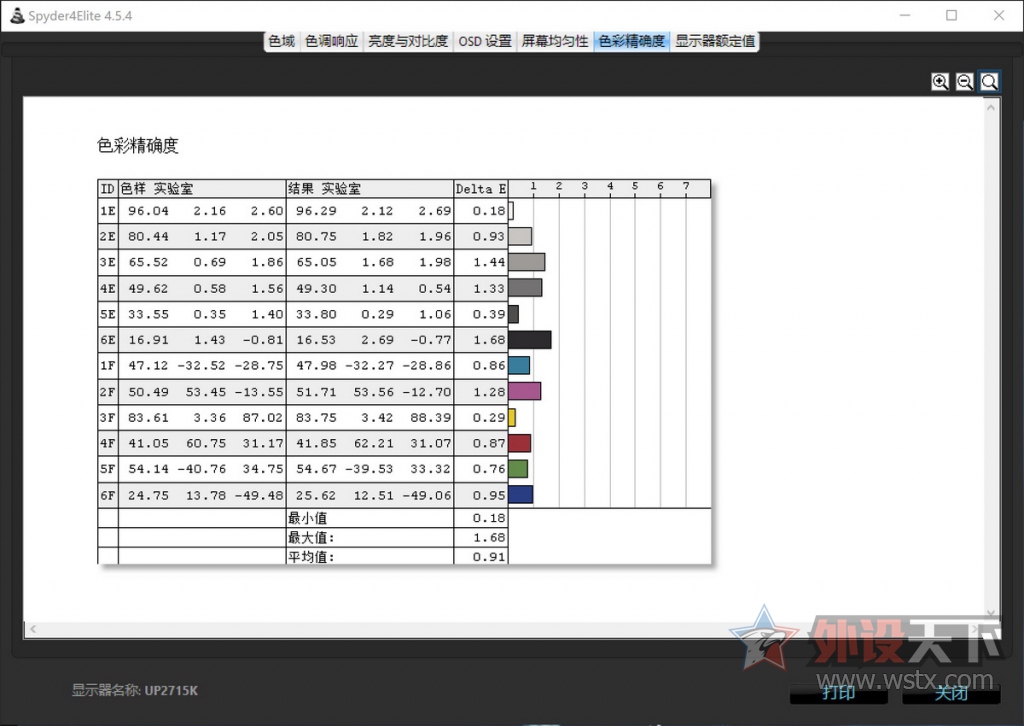Click the Delta E value 1.33

489,289
